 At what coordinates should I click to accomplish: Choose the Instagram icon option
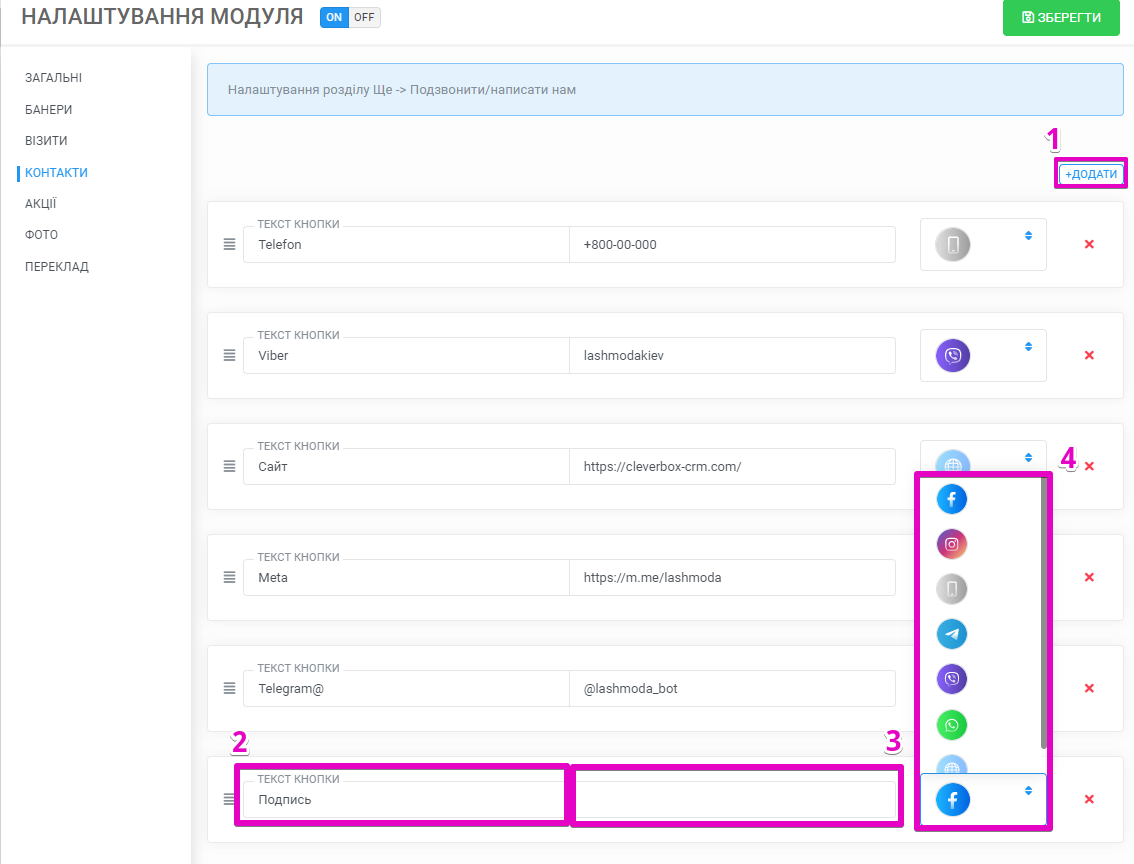(x=952, y=544)
